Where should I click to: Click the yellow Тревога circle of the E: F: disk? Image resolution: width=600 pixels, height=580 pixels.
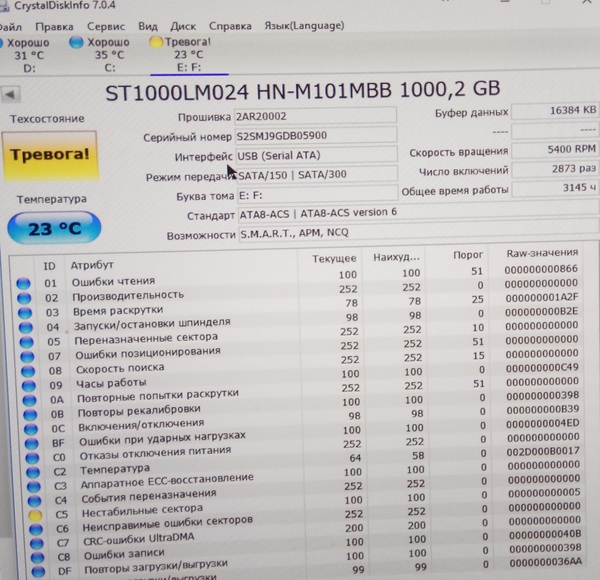[156, 43]
